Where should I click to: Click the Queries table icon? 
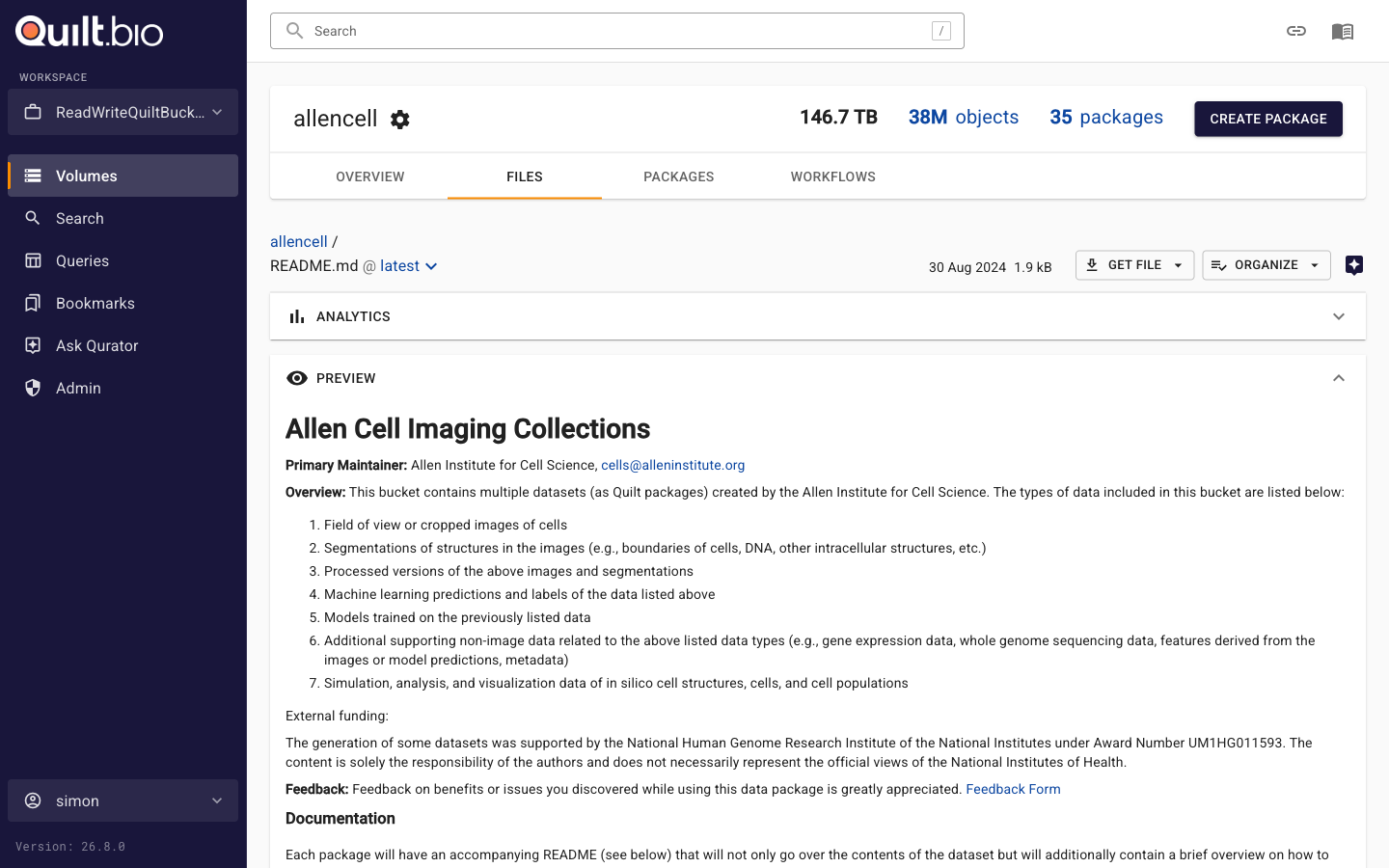click(33, 260)
